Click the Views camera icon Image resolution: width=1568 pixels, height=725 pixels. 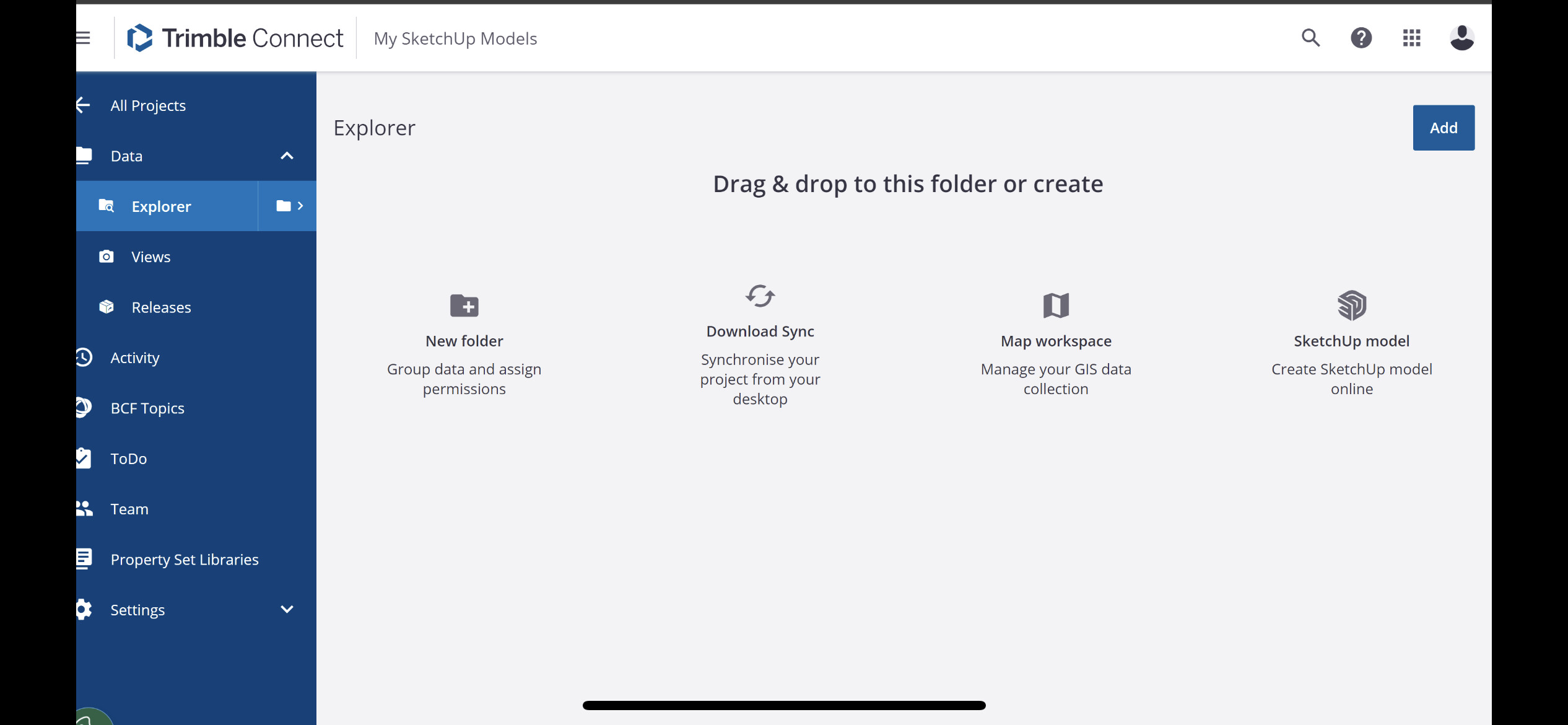107,257
